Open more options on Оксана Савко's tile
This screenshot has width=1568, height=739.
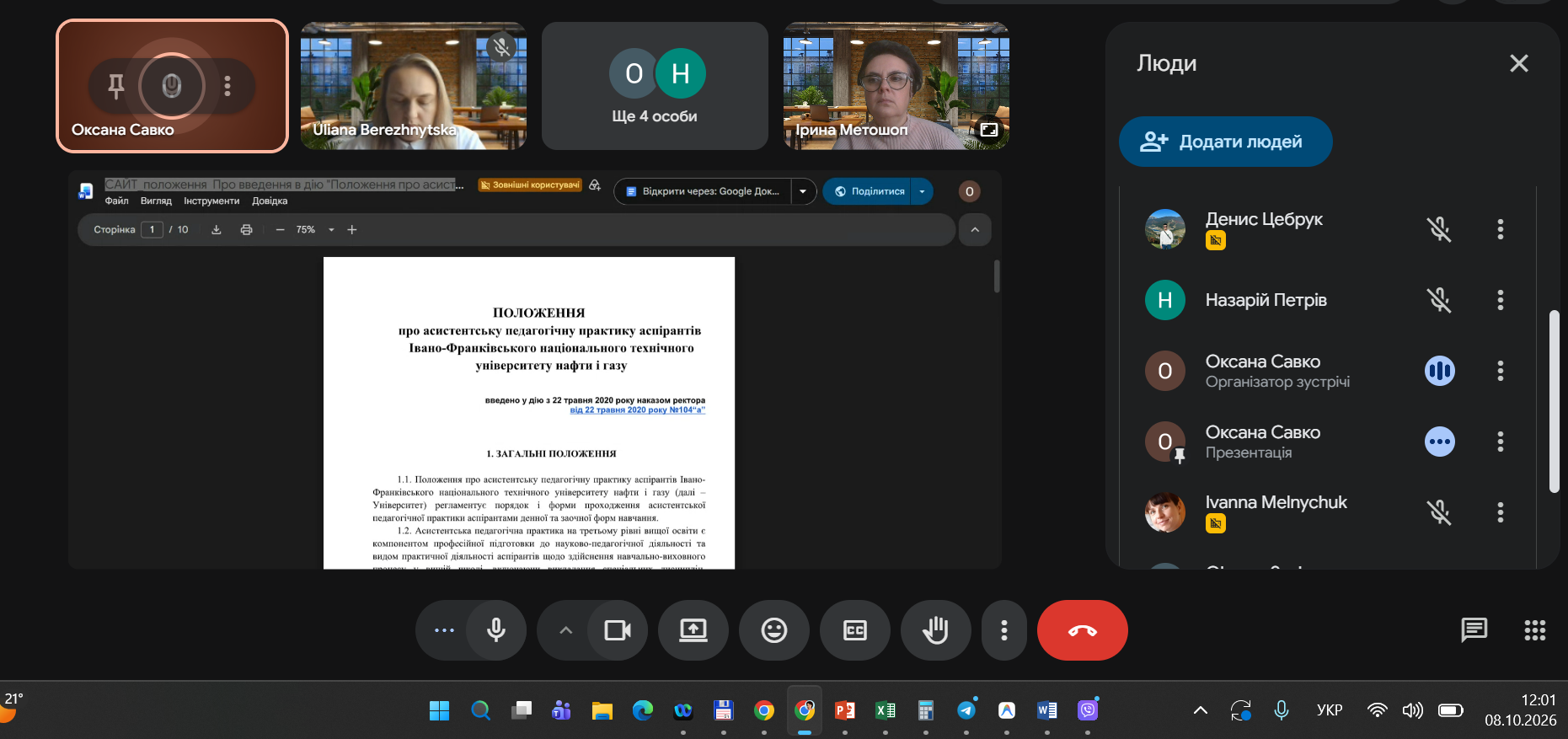[x=227, y=85]
